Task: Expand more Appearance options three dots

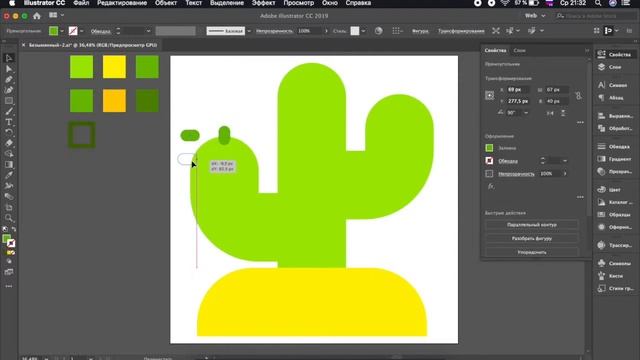Action: (580, 197)
